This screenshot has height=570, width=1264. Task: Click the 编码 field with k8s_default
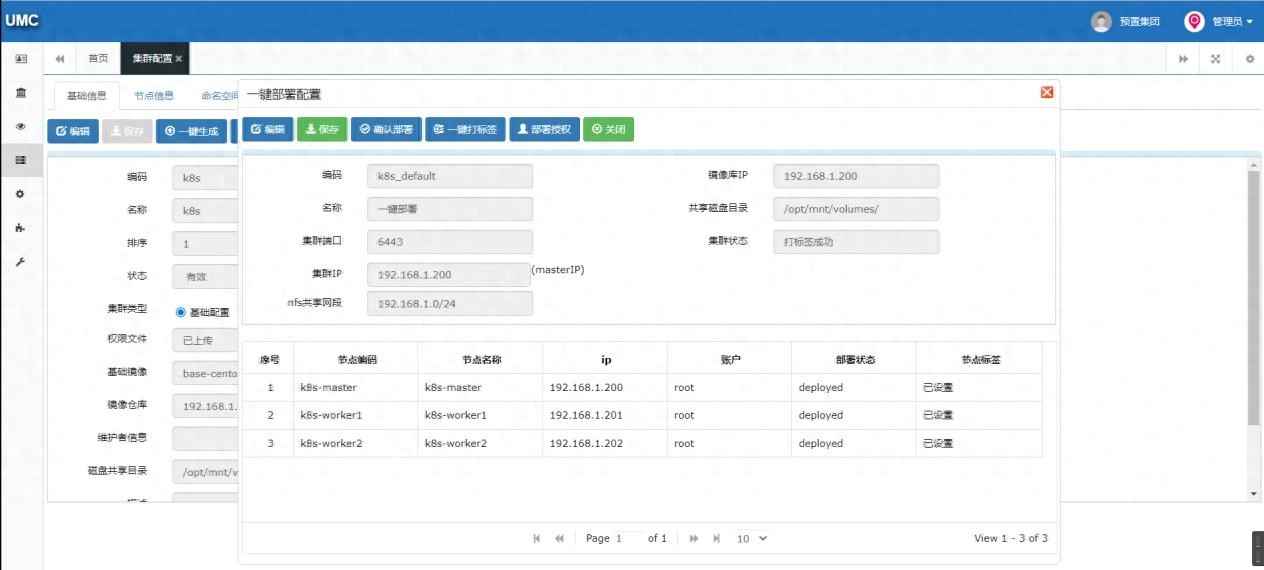(450, 176)
